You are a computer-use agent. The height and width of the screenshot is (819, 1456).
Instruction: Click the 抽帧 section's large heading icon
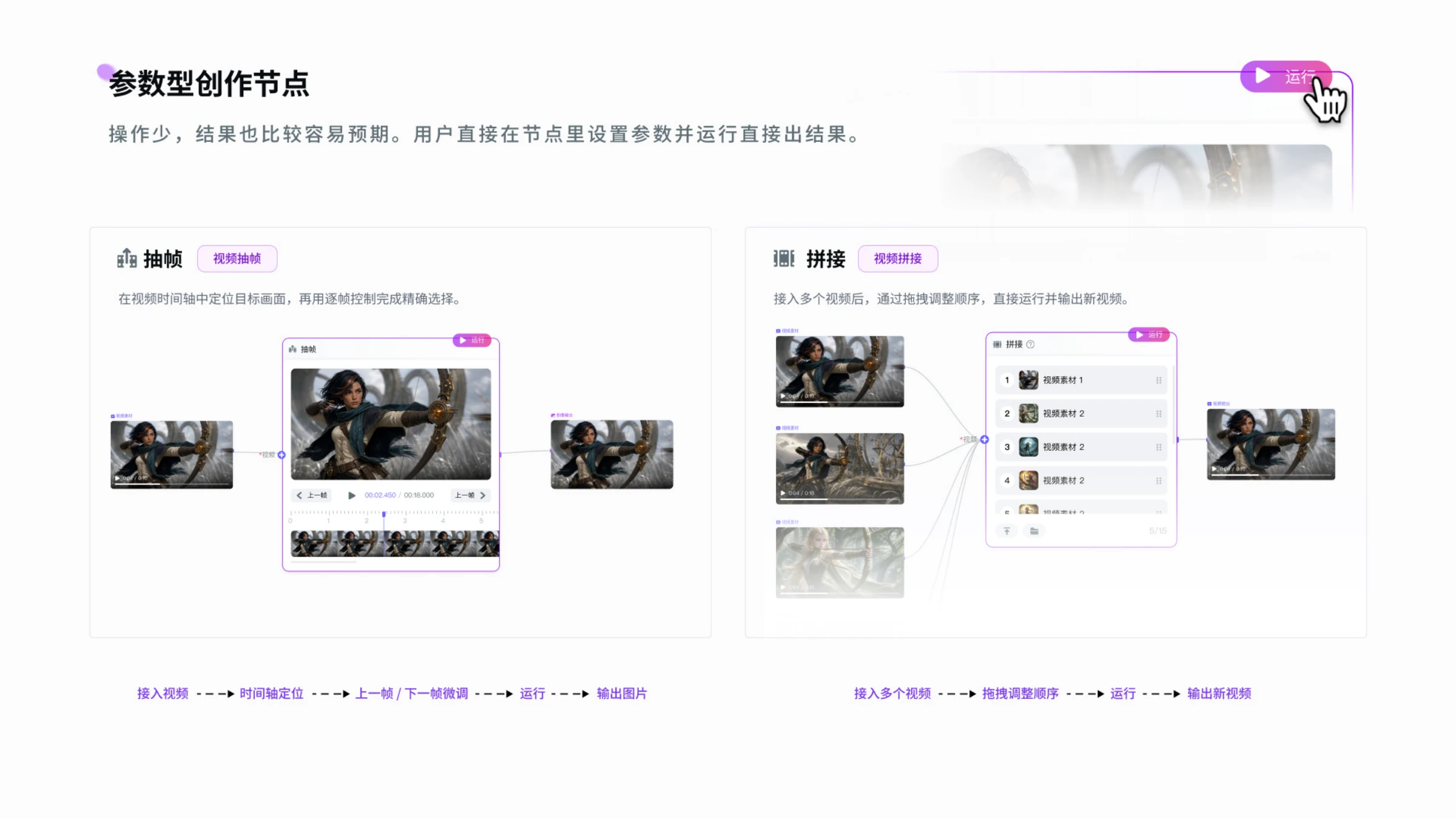coord(127,258)
